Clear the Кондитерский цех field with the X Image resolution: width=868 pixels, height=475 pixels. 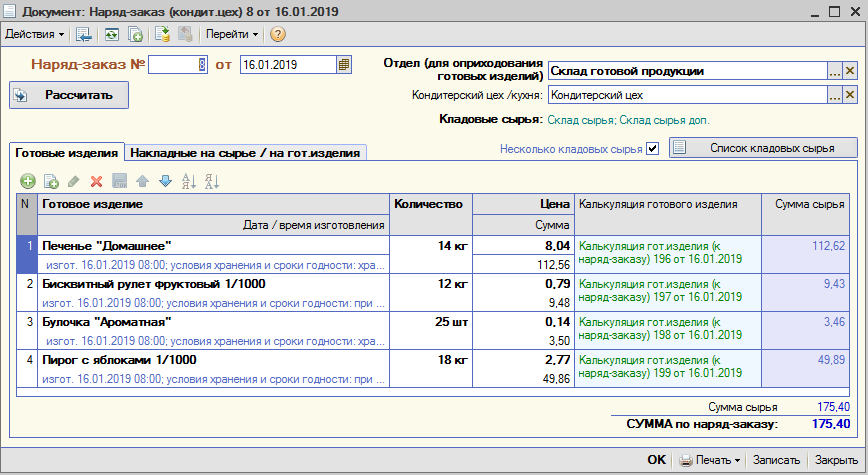850,95
